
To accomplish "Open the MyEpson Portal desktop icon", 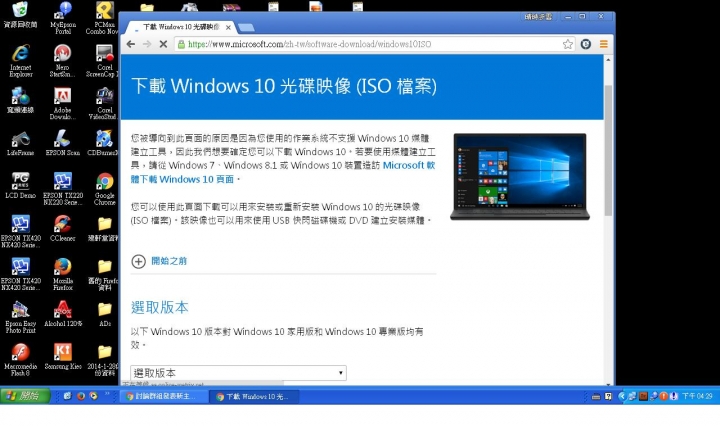I will tap(63, 17).
